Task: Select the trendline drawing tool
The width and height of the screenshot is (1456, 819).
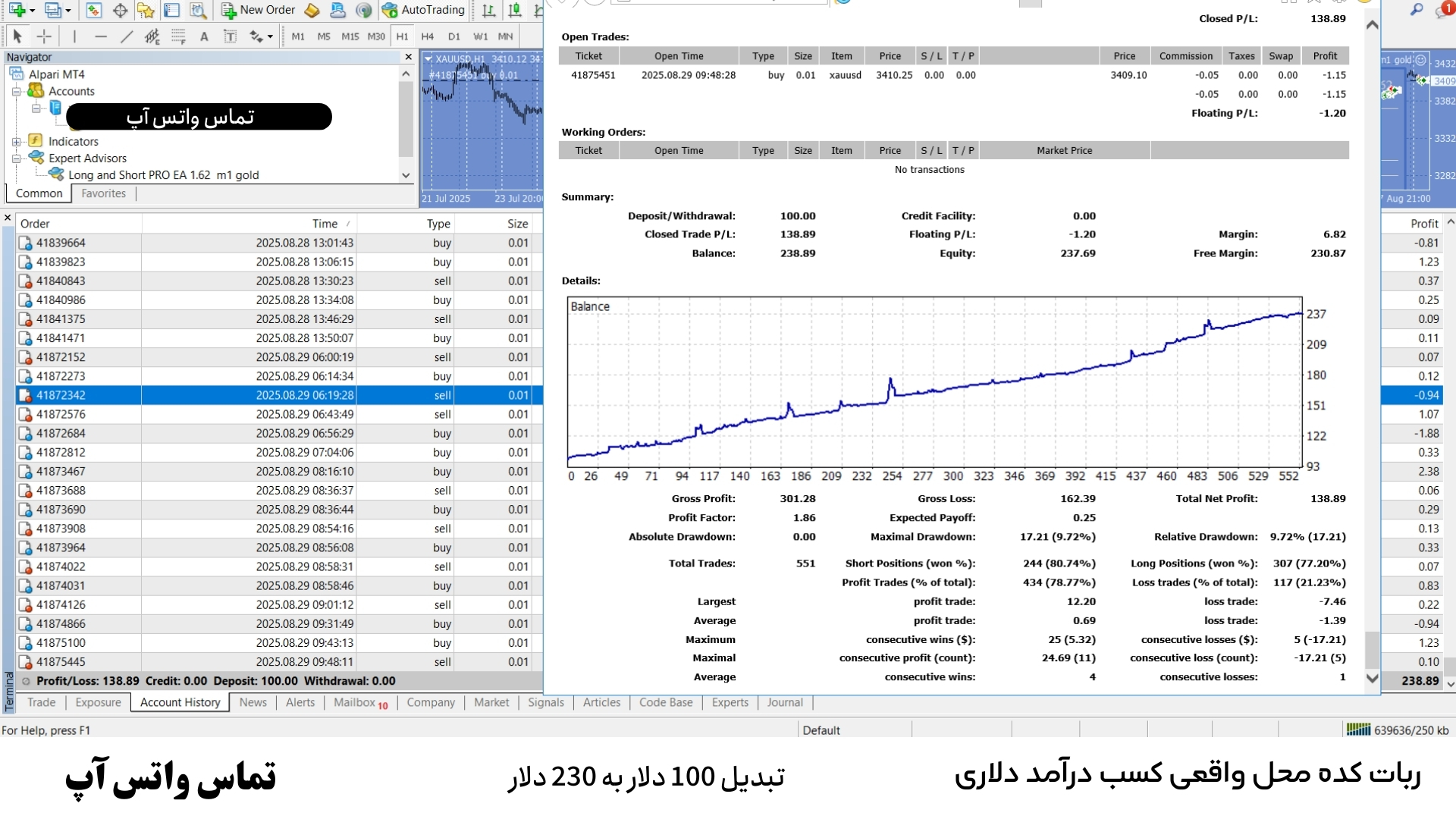Action: [x=127, y=36]
